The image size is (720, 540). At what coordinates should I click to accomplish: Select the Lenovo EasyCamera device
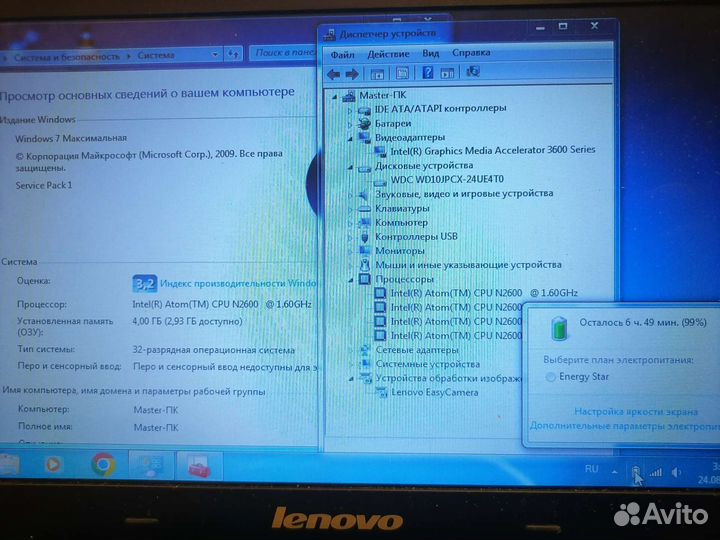(x=434, y=392)
